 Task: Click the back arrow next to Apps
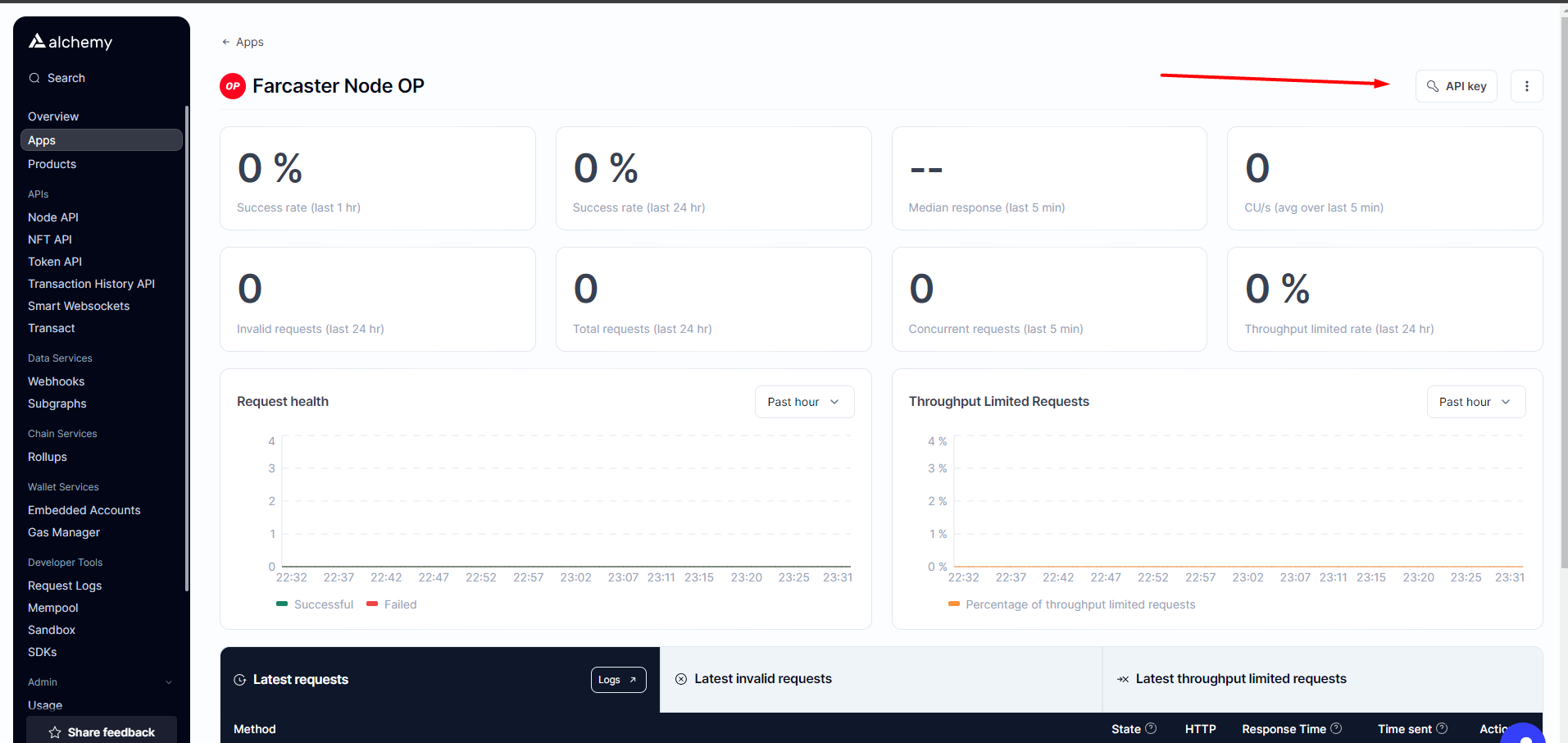225,42
